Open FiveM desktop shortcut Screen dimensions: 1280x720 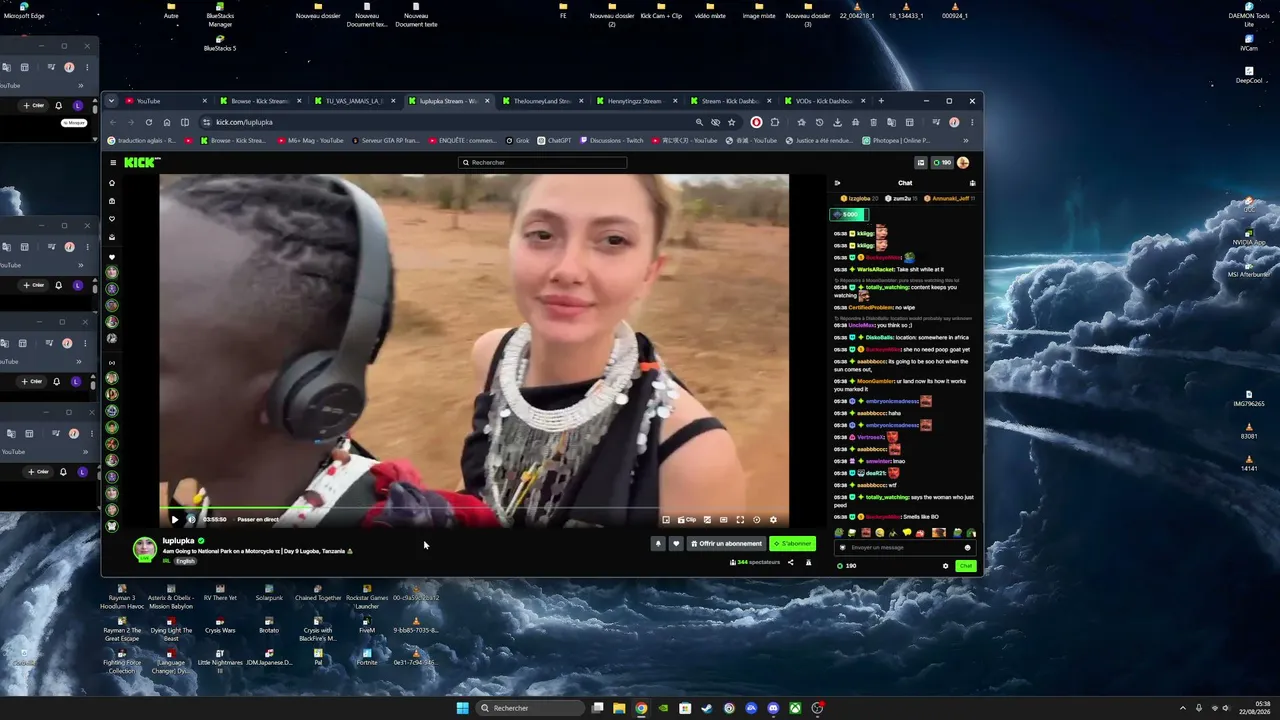(367, 625)
